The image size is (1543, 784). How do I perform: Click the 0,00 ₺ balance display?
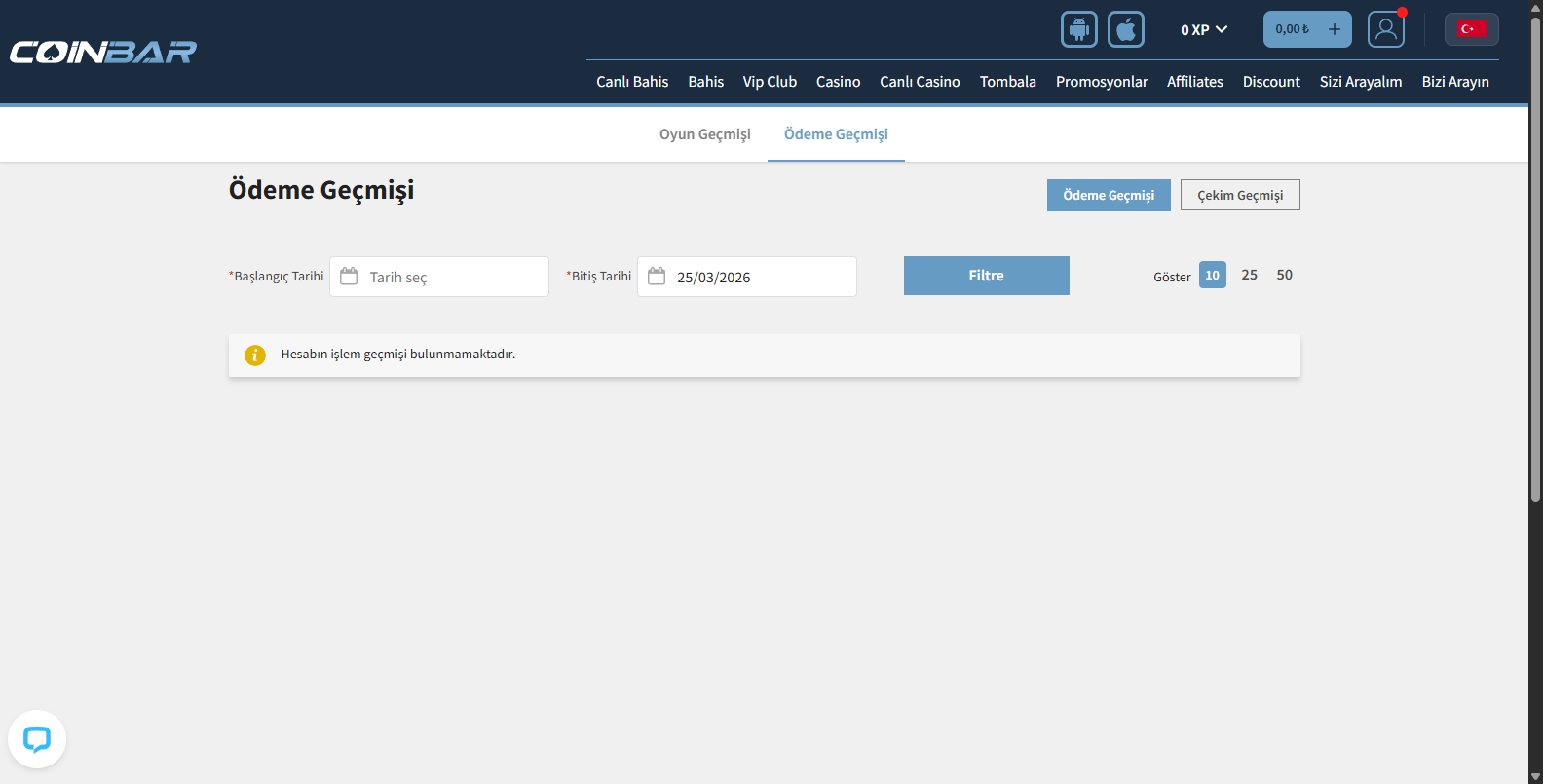pos(1293,29)
